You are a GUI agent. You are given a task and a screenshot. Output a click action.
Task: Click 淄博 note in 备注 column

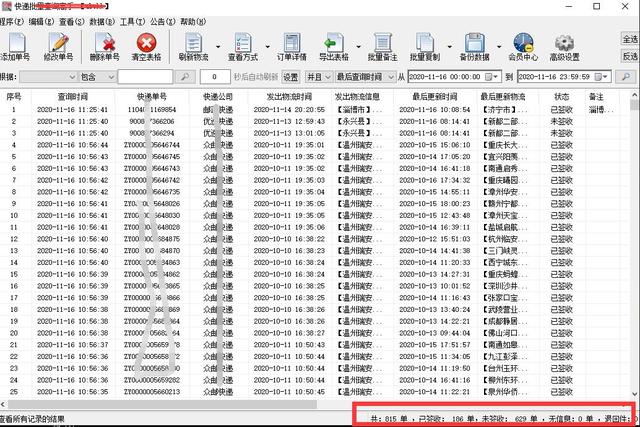coord(601,110)
